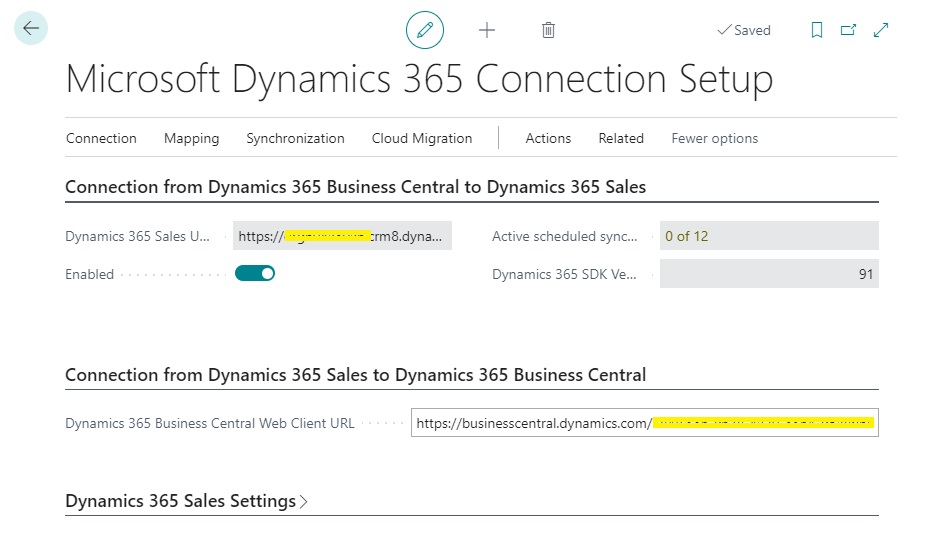This screenshot has height=540, width=934.
Task: Open the Connection menu
Action: click(101, 138)
